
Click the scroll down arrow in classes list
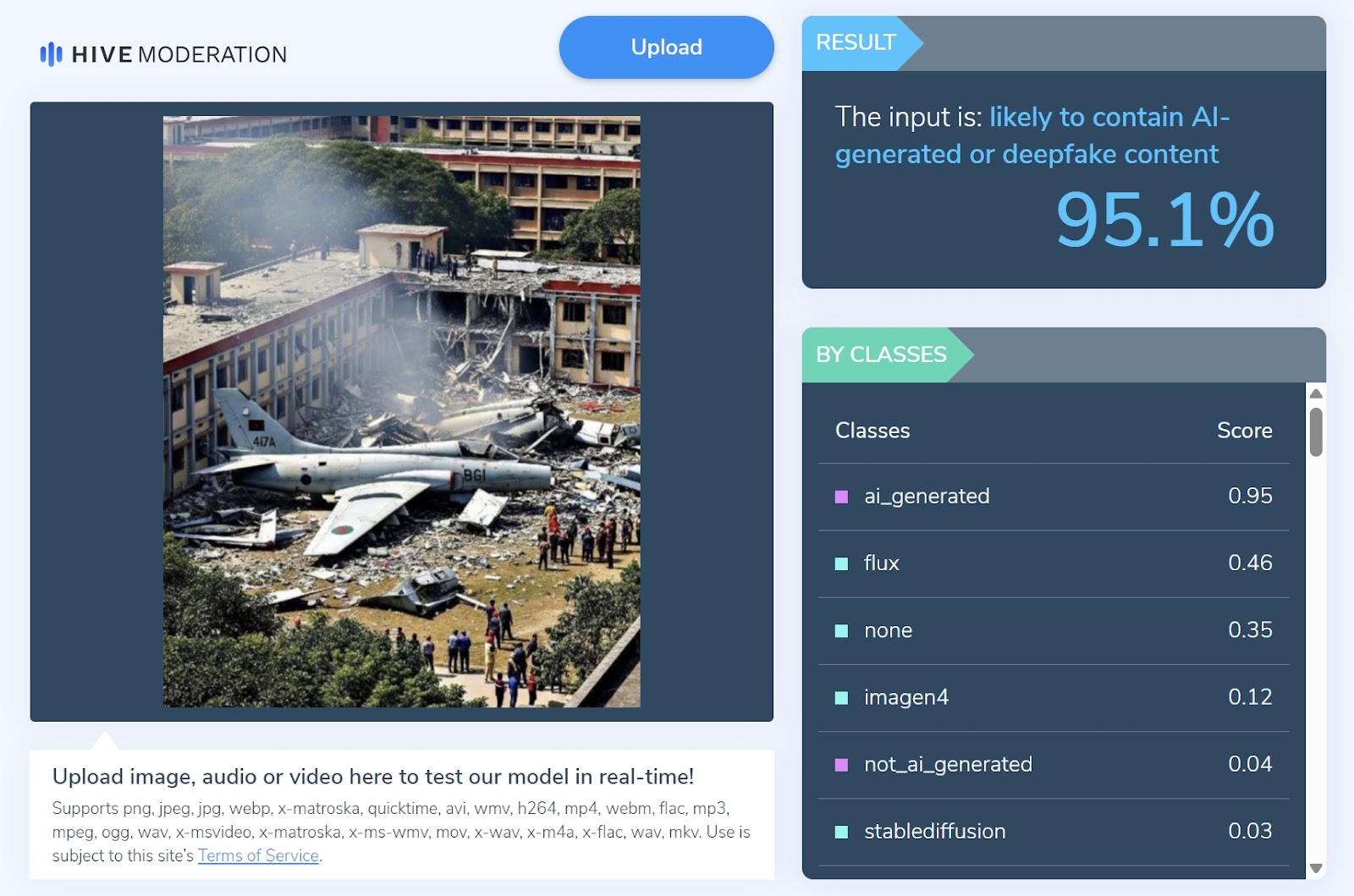coord(1316,868)
